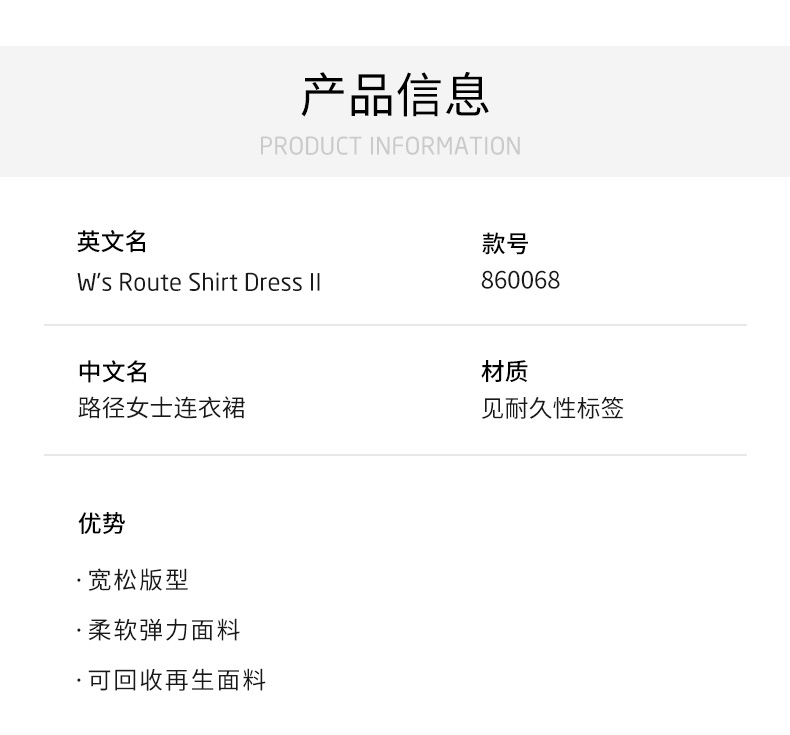790x735 pixels.
Task: Select the 中文名 label
Action: coord(113,372)
